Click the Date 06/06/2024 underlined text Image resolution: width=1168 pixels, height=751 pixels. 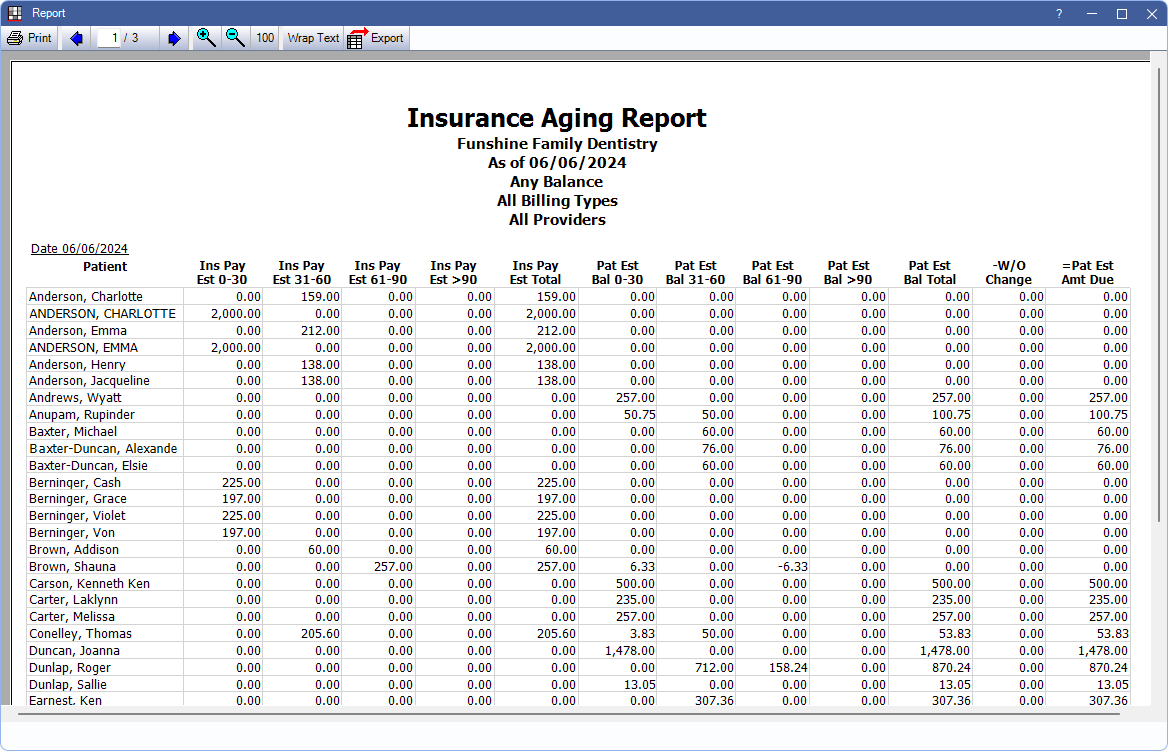79,249
